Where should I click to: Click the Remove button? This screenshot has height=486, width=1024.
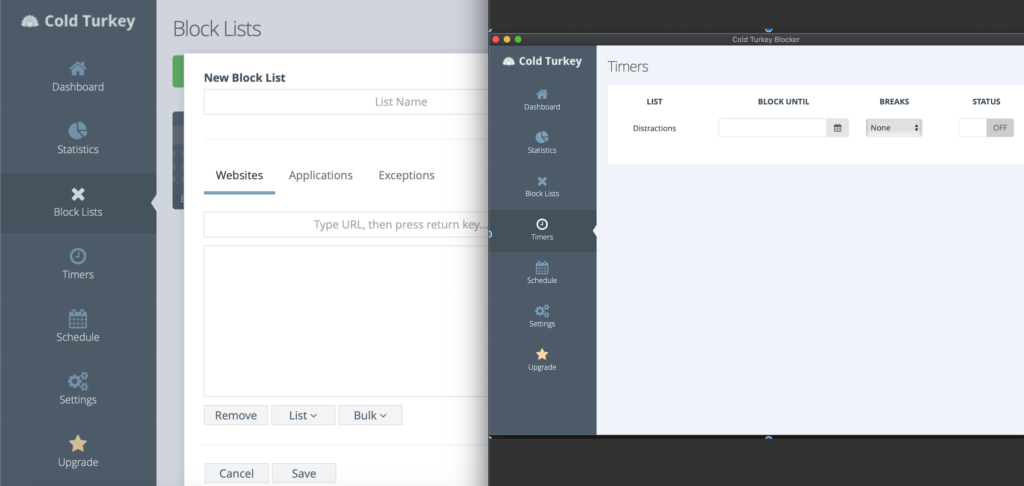click(236, 415)
